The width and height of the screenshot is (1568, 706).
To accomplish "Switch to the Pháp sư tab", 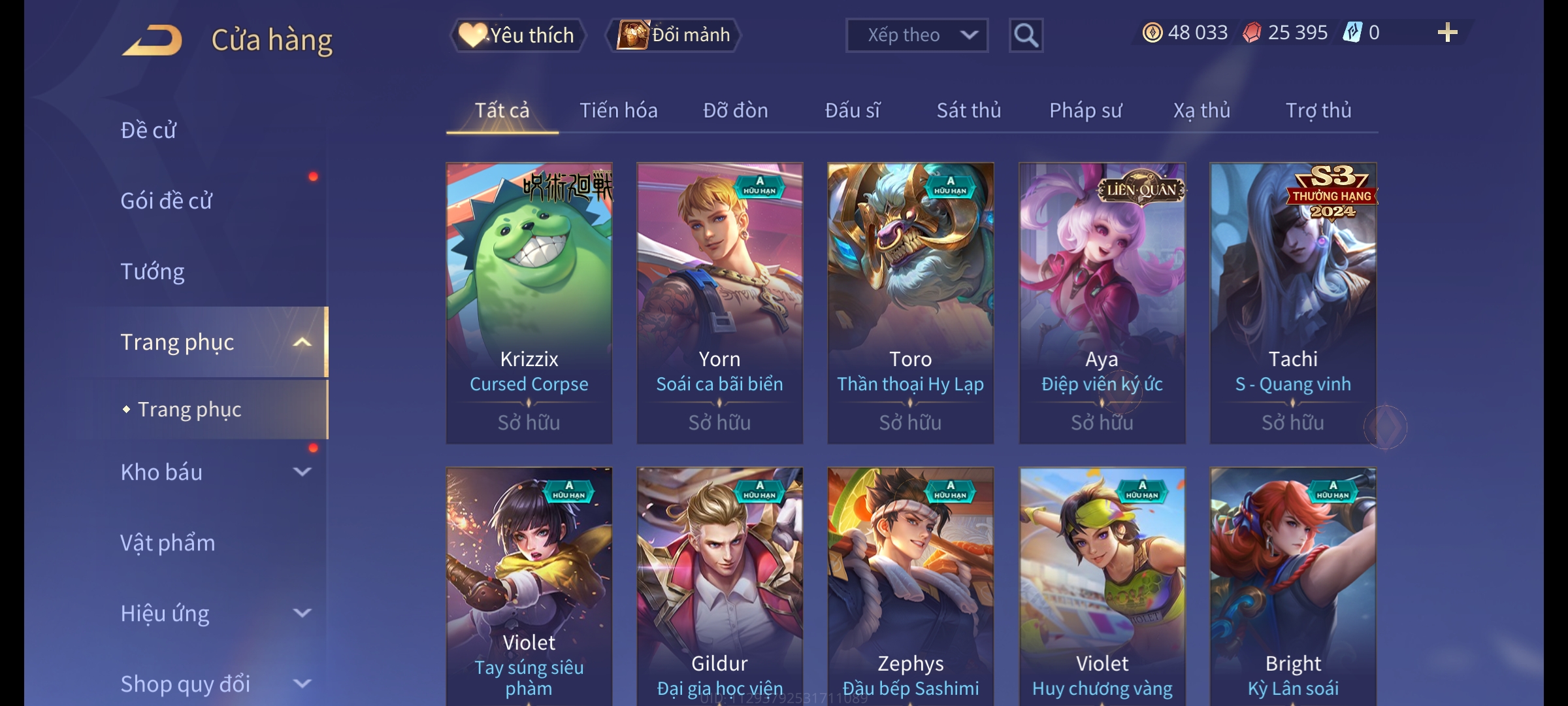I will (1085, 110).
